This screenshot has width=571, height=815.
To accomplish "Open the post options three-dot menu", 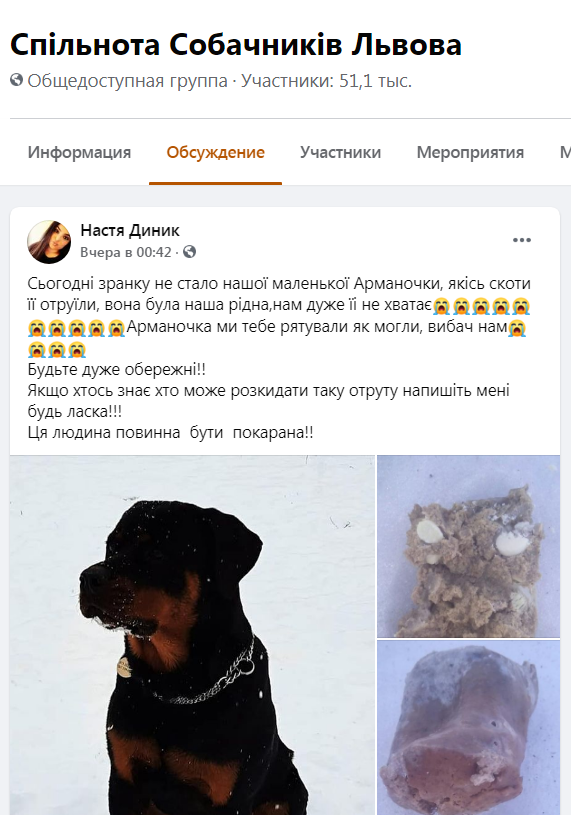I will point(522,240).
